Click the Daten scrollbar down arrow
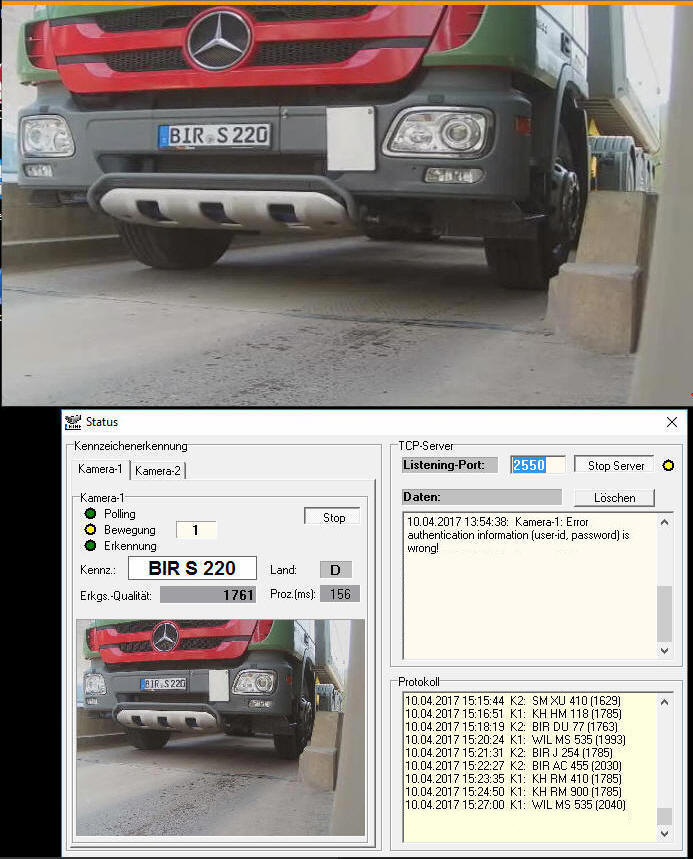693x859 pixels. point(665,651)
